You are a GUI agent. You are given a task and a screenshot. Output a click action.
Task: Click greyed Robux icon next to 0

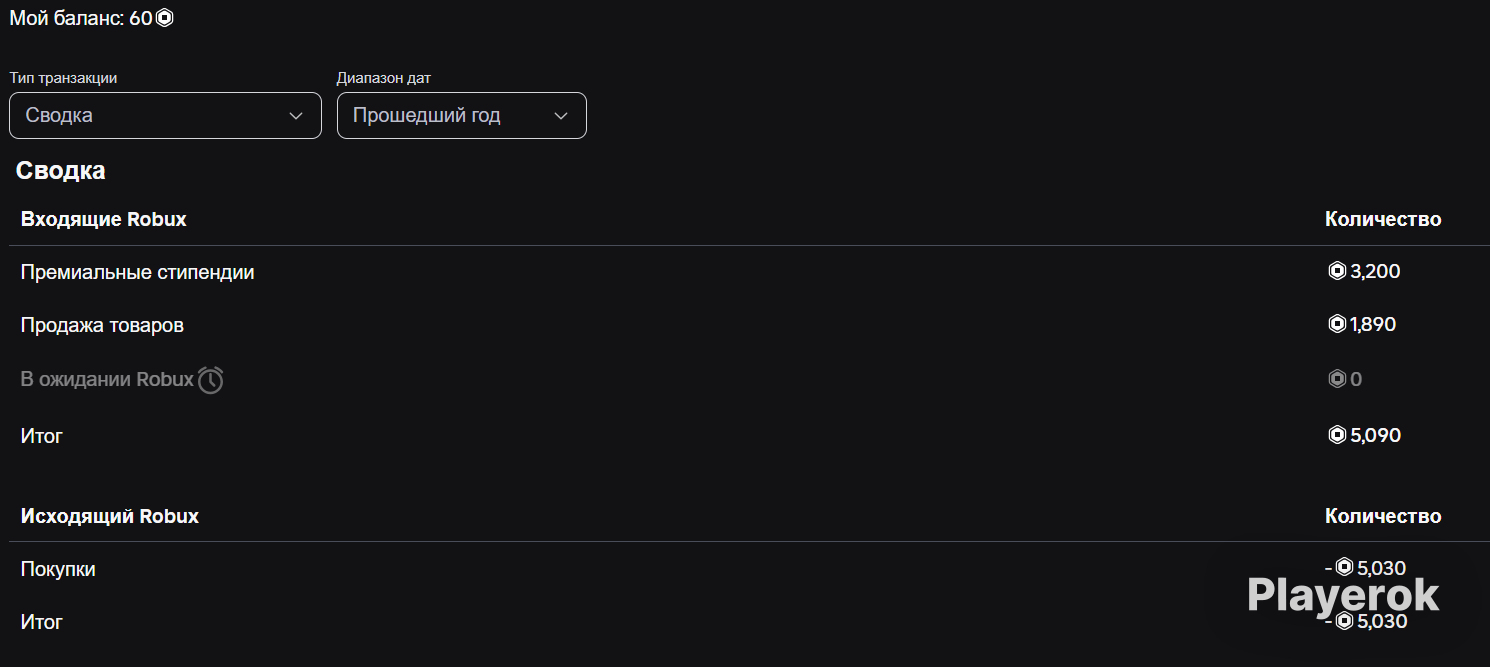(x=1337, y=379)
